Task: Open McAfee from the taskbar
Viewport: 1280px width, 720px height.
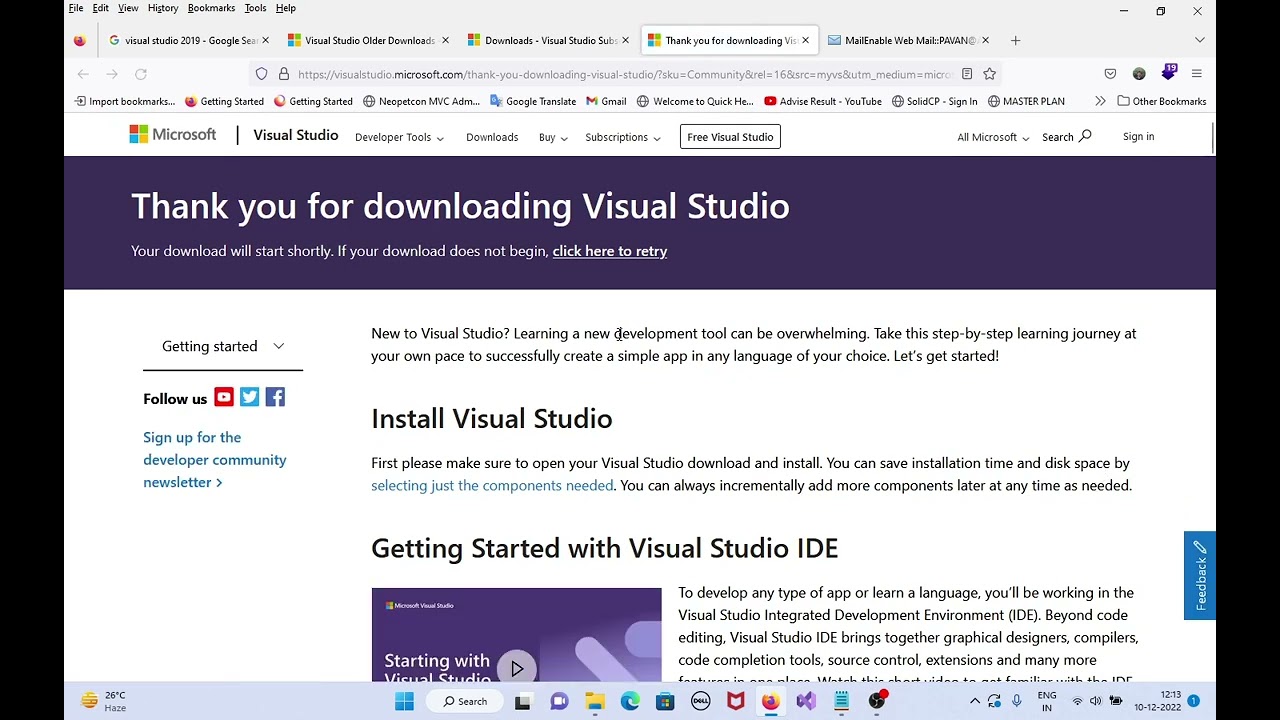Action: pos(735,701)
